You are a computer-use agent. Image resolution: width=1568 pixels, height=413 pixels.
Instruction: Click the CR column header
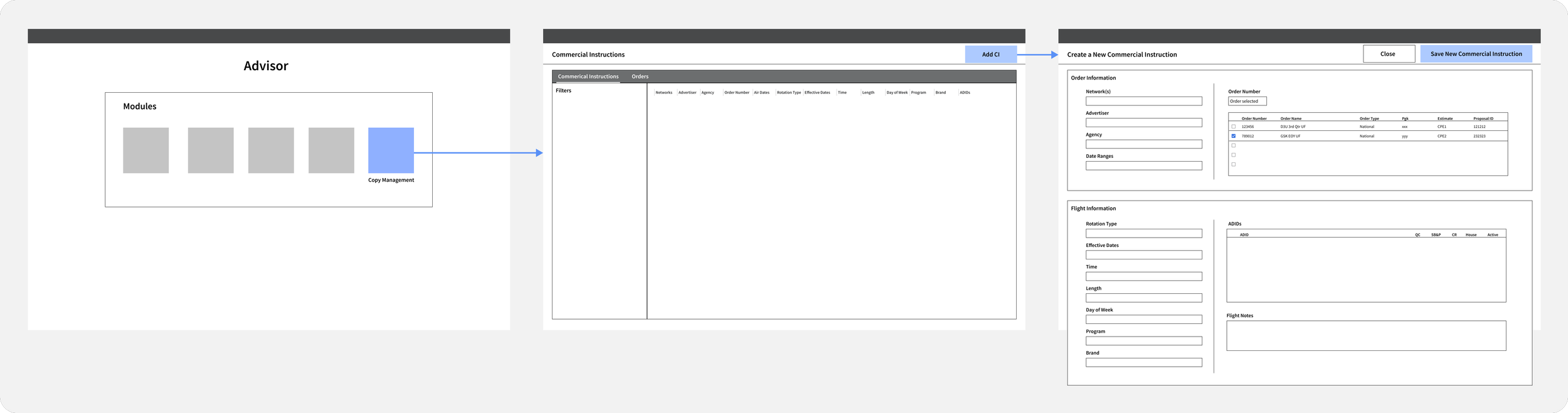1454,235
